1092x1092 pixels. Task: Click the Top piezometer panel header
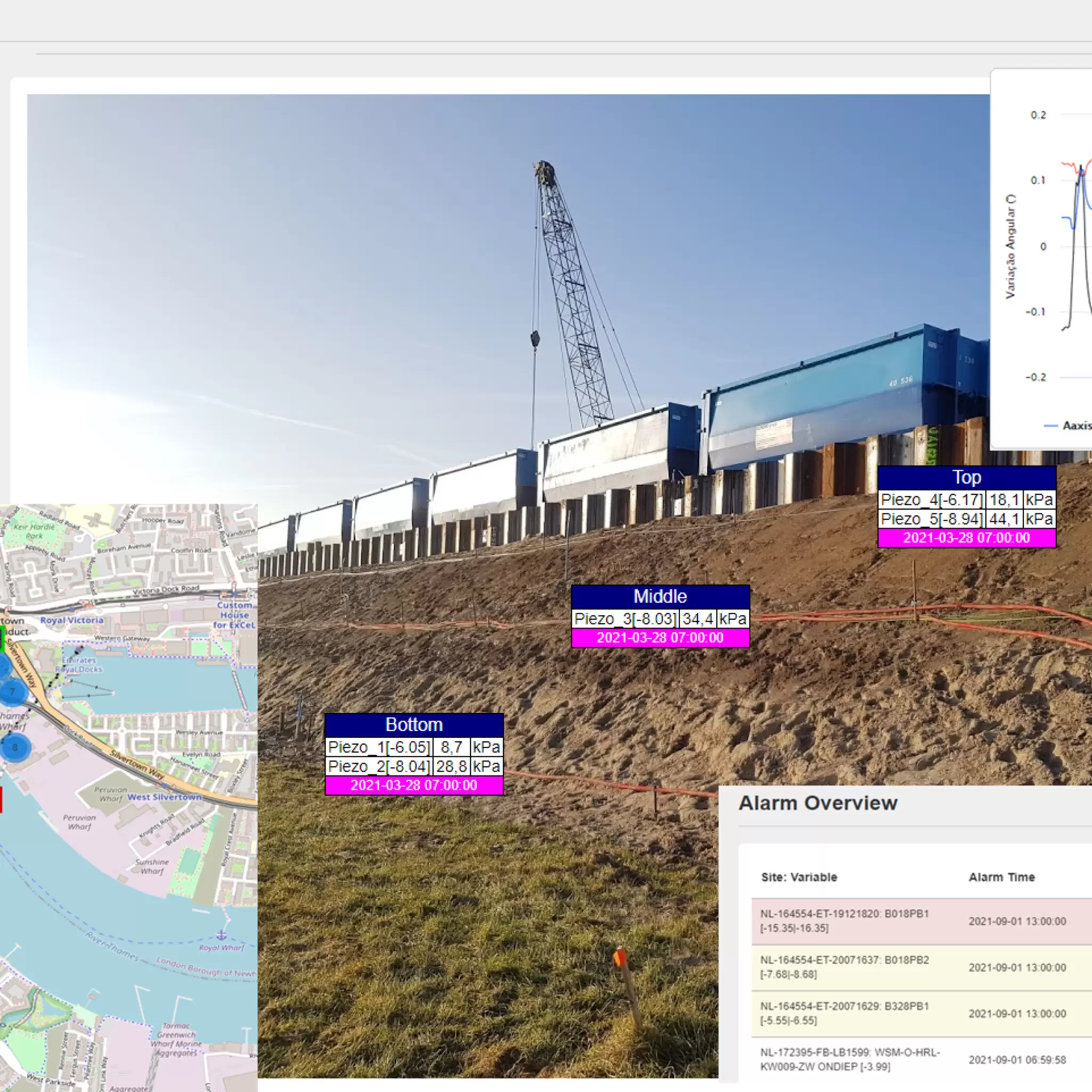coord(966,478)
